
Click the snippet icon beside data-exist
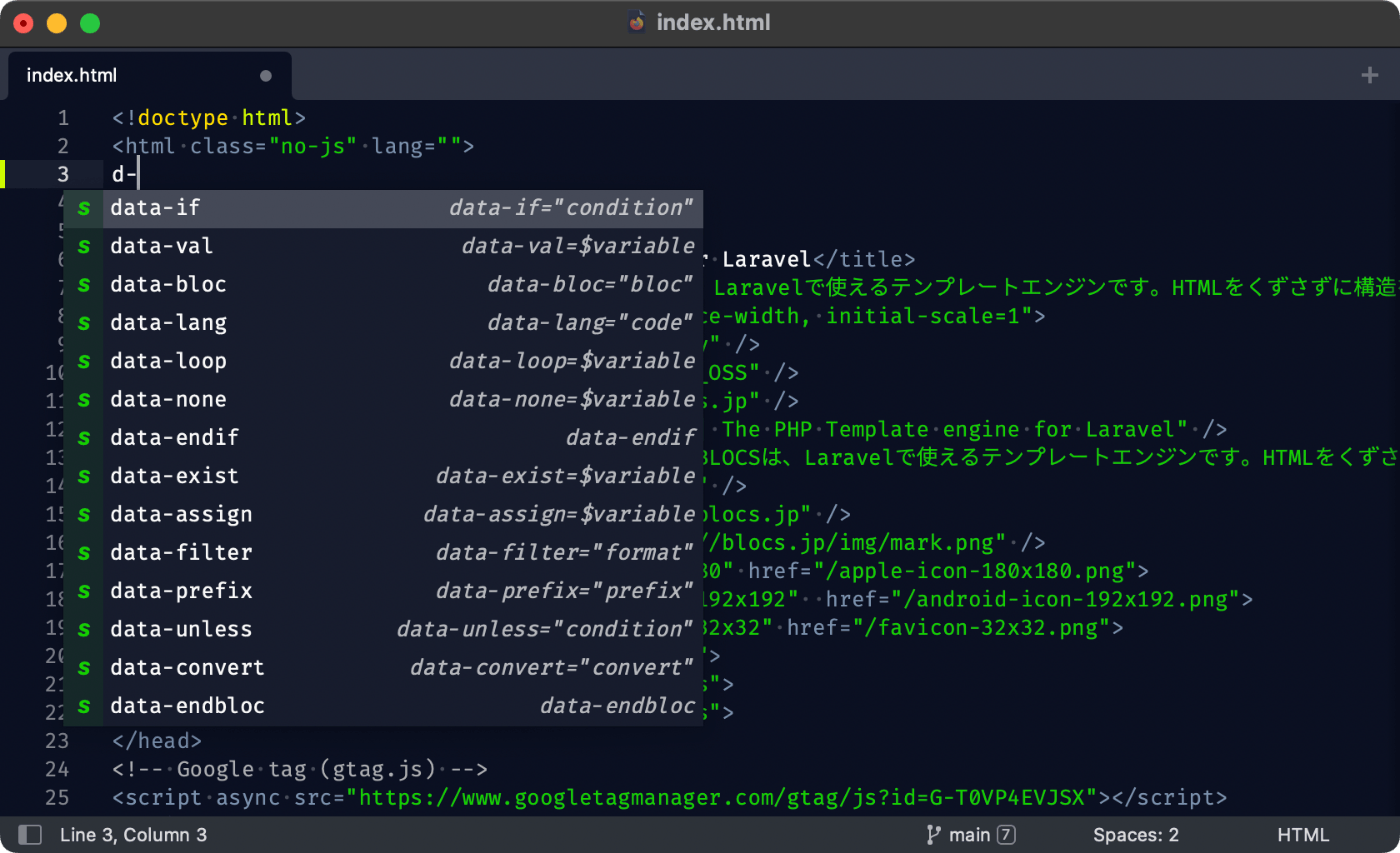coord(84,476)
